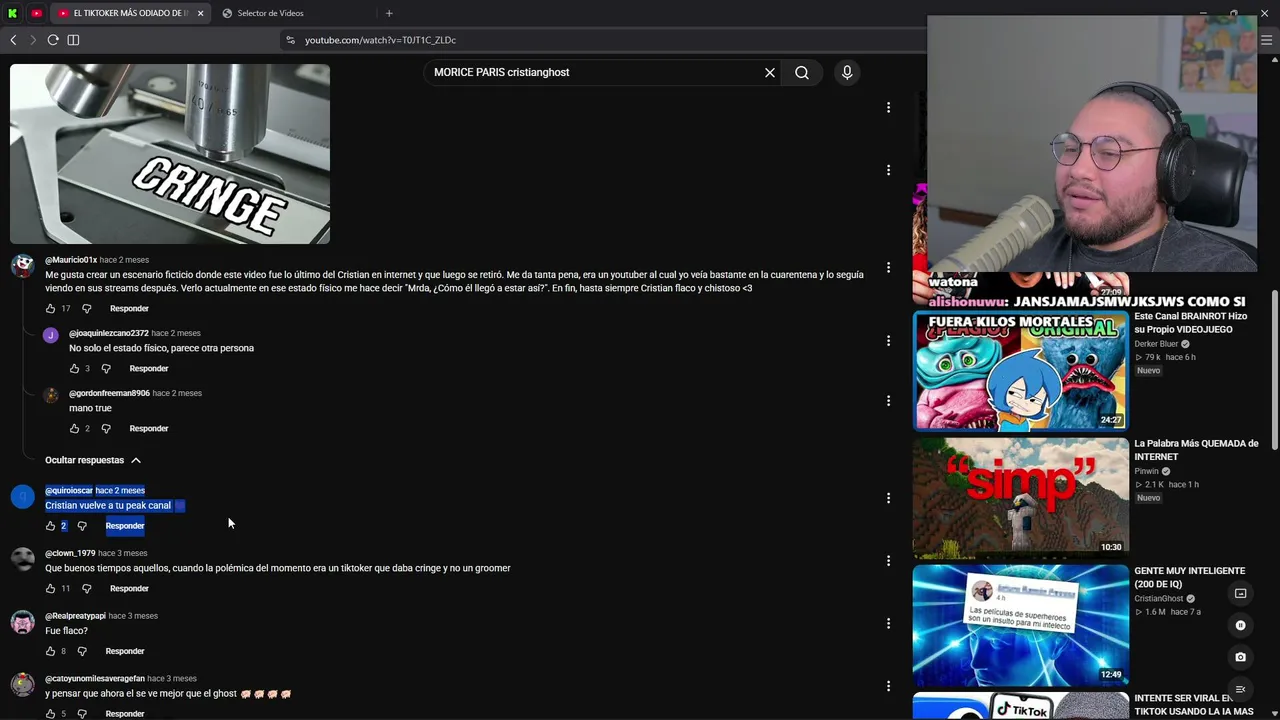1280x720 pixels.
Task: Dislike @quirioioscar's comment
Action: click(x=82, y=526)
